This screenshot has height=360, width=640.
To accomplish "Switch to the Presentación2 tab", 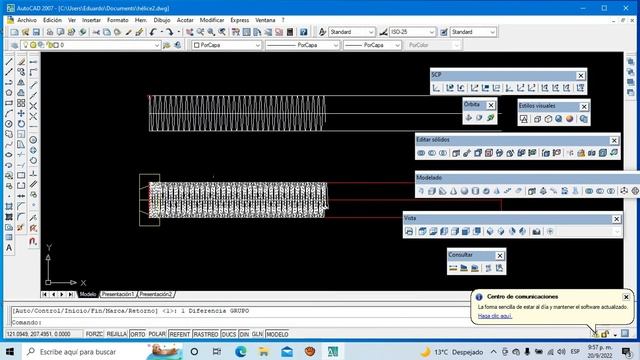I will coord(156,294).
